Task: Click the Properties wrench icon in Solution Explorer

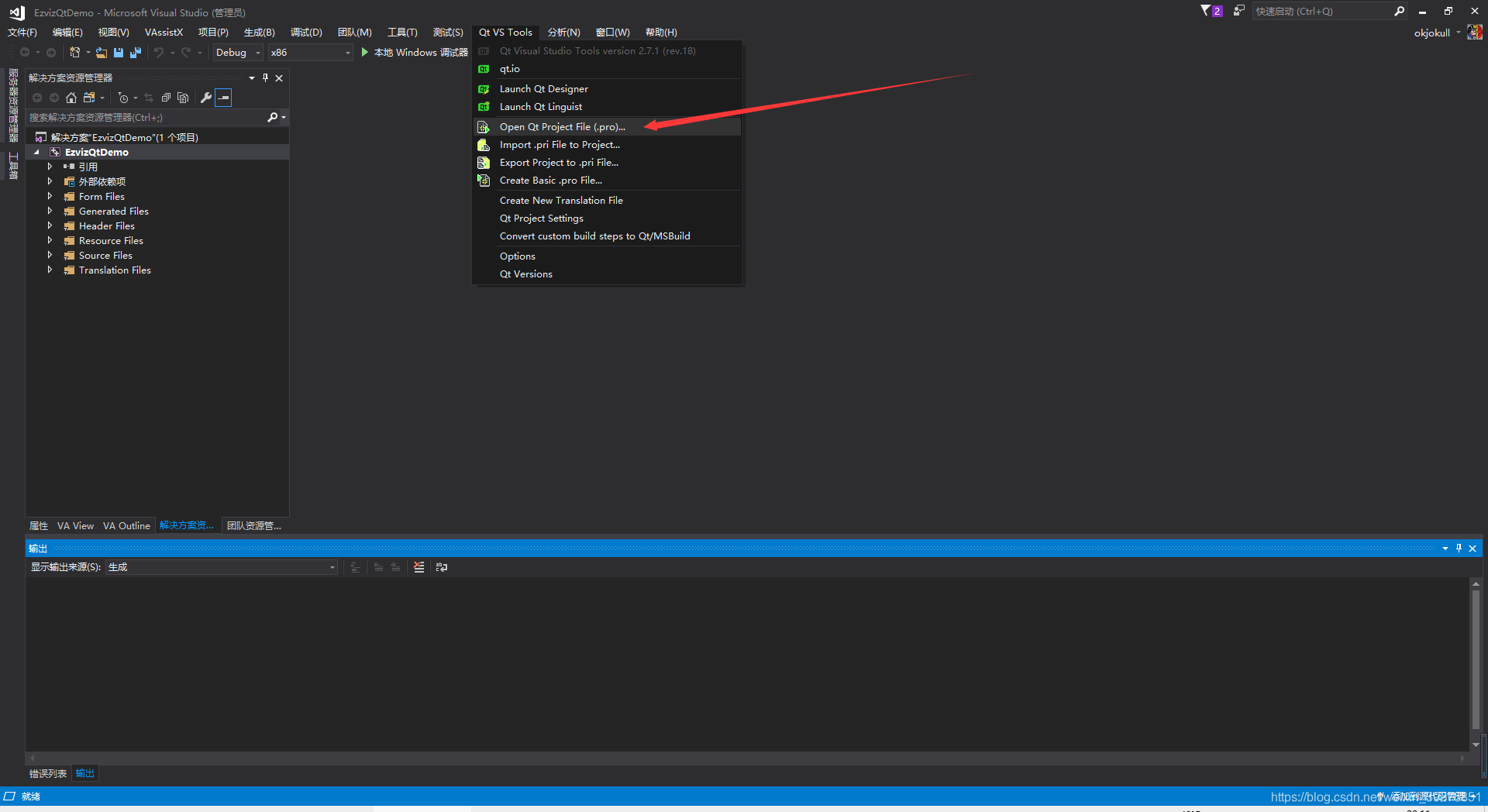Action: click(x=206, y=98)
